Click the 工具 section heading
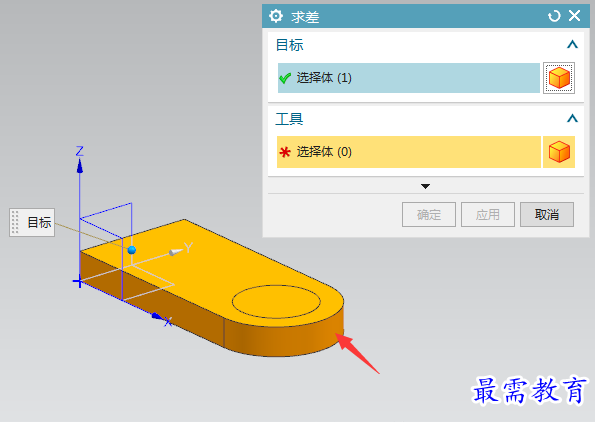595x422 pixels. coord(289,119)
